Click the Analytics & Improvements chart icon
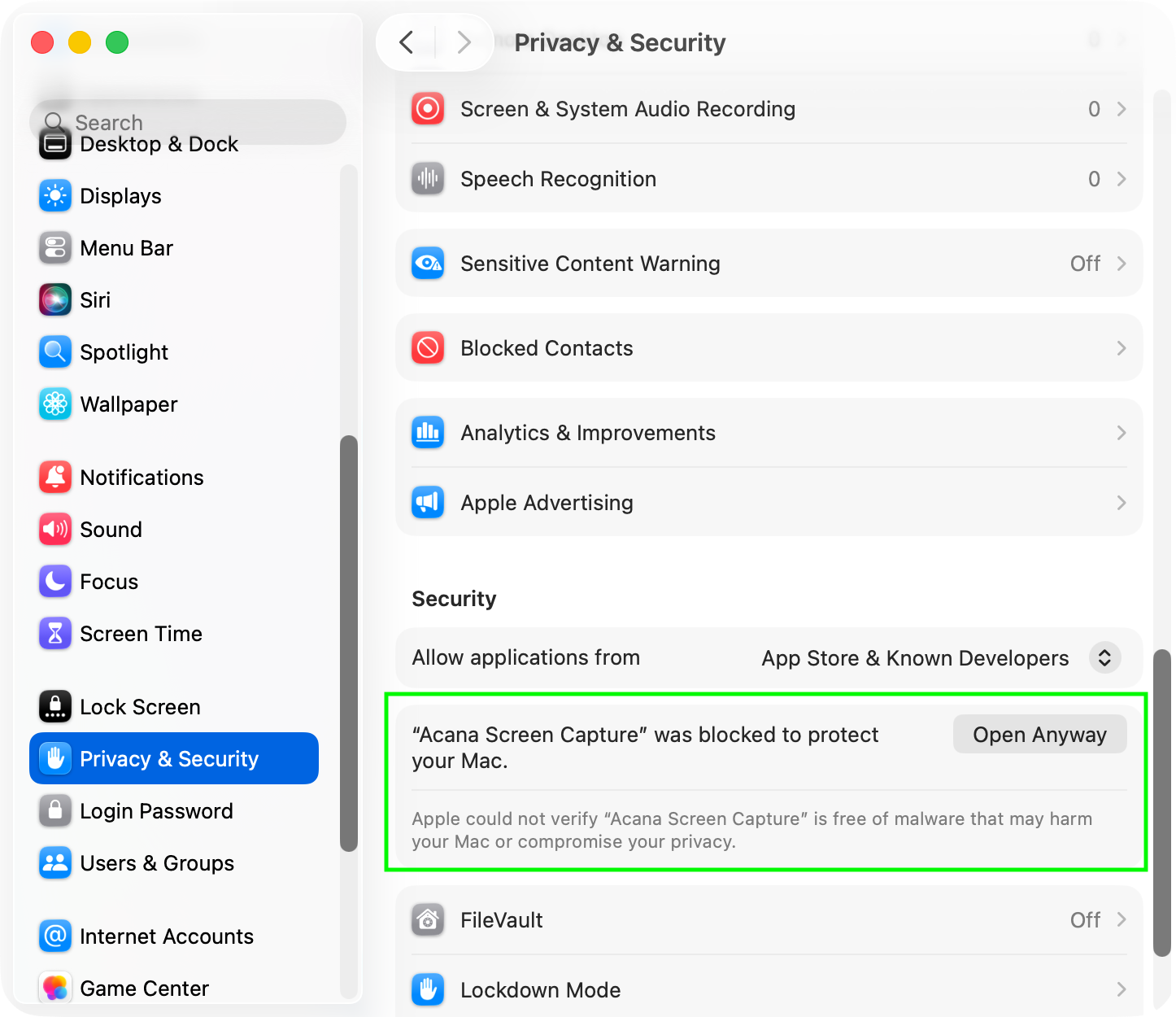This screenshot has height=1017, width=1176. click(428, 433)
